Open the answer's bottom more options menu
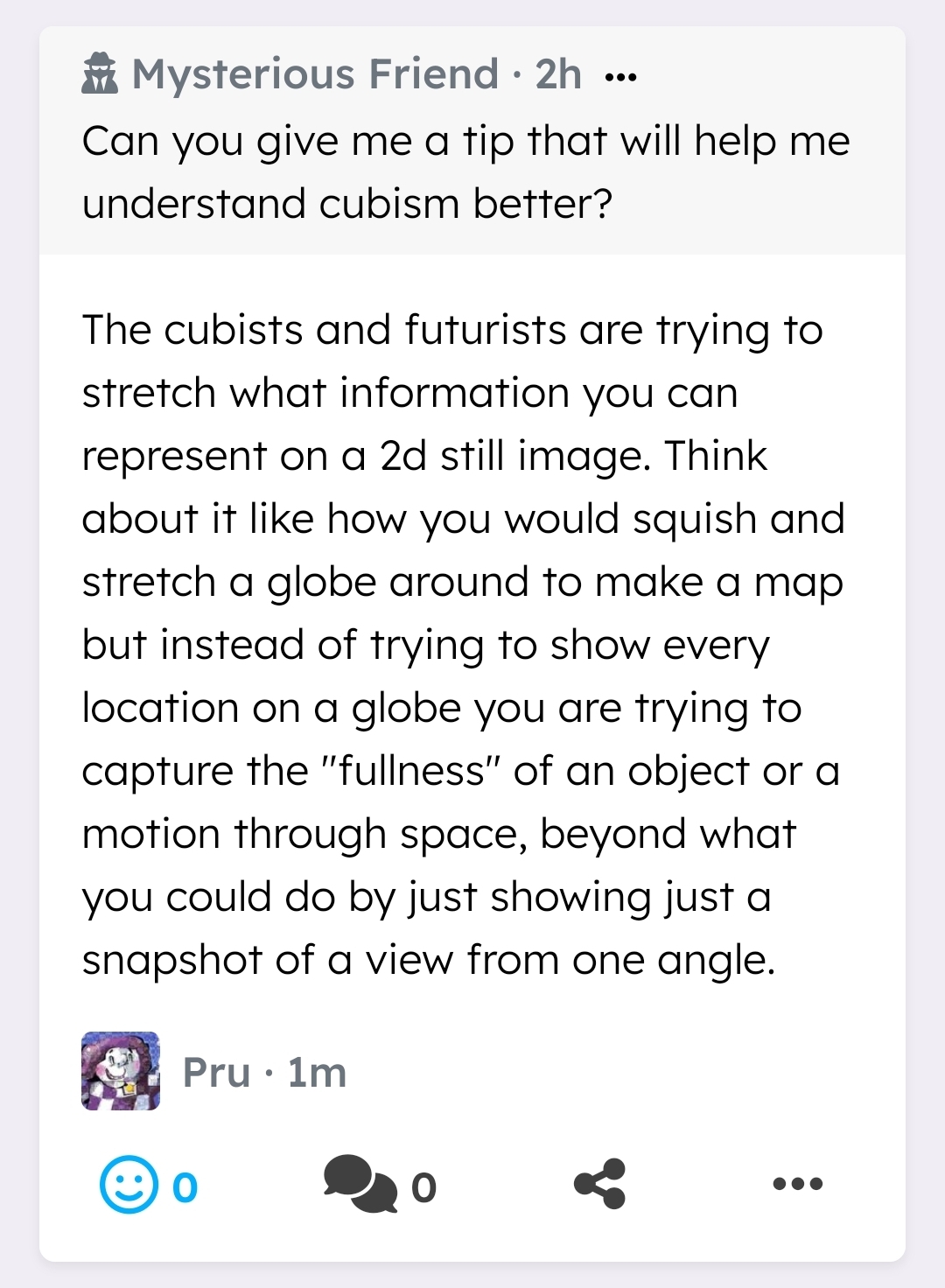 [797, 1184]
